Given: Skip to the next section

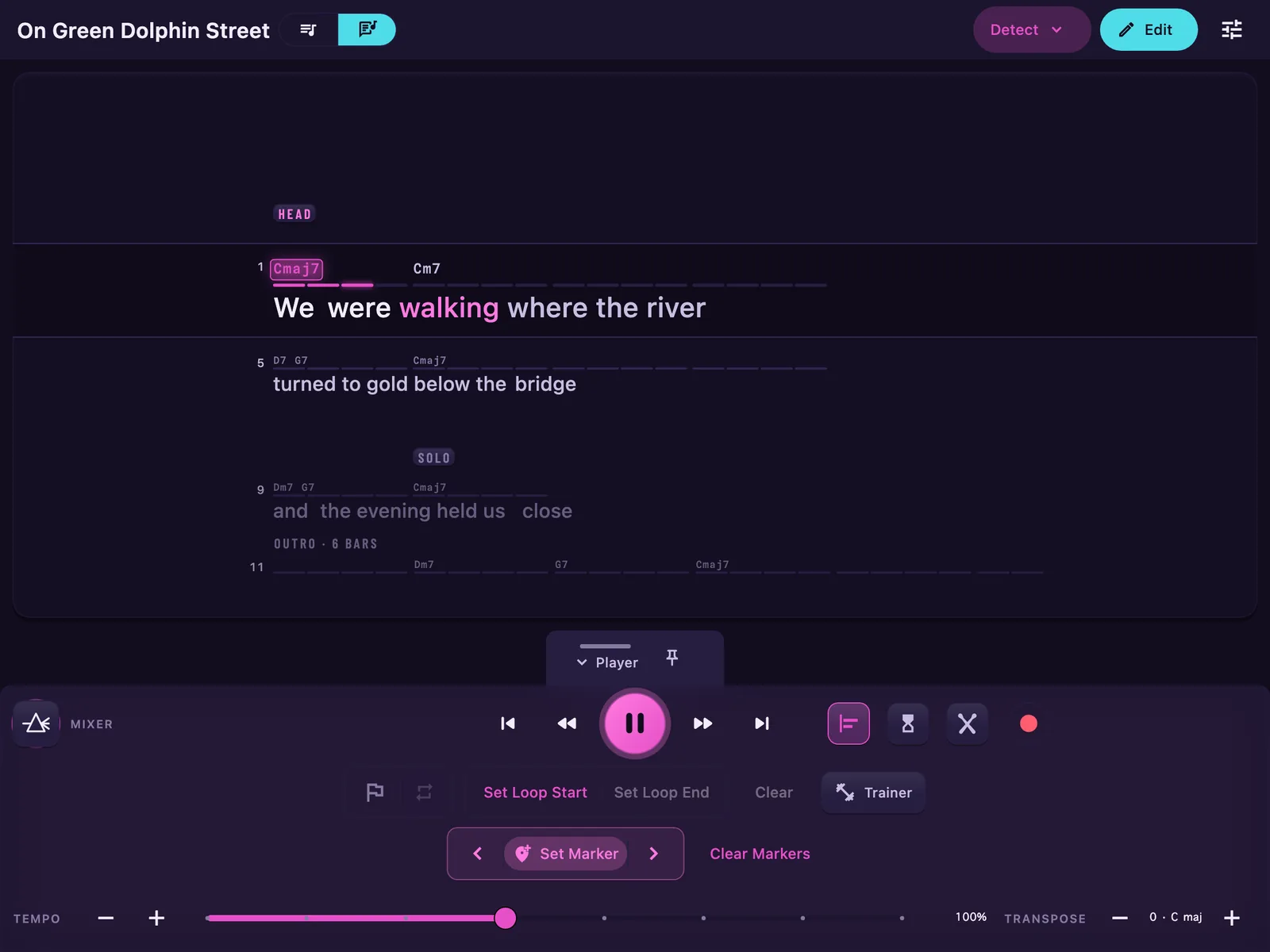Looking at the screenshot, I should [x=762, y=724].
